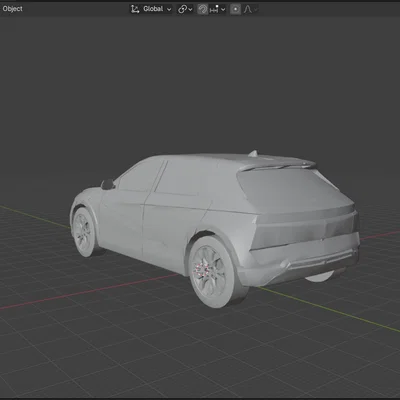The image size is (400, 400).
Task: Open the Global transform orientation dropdown
Action: (x=151, y=9)
